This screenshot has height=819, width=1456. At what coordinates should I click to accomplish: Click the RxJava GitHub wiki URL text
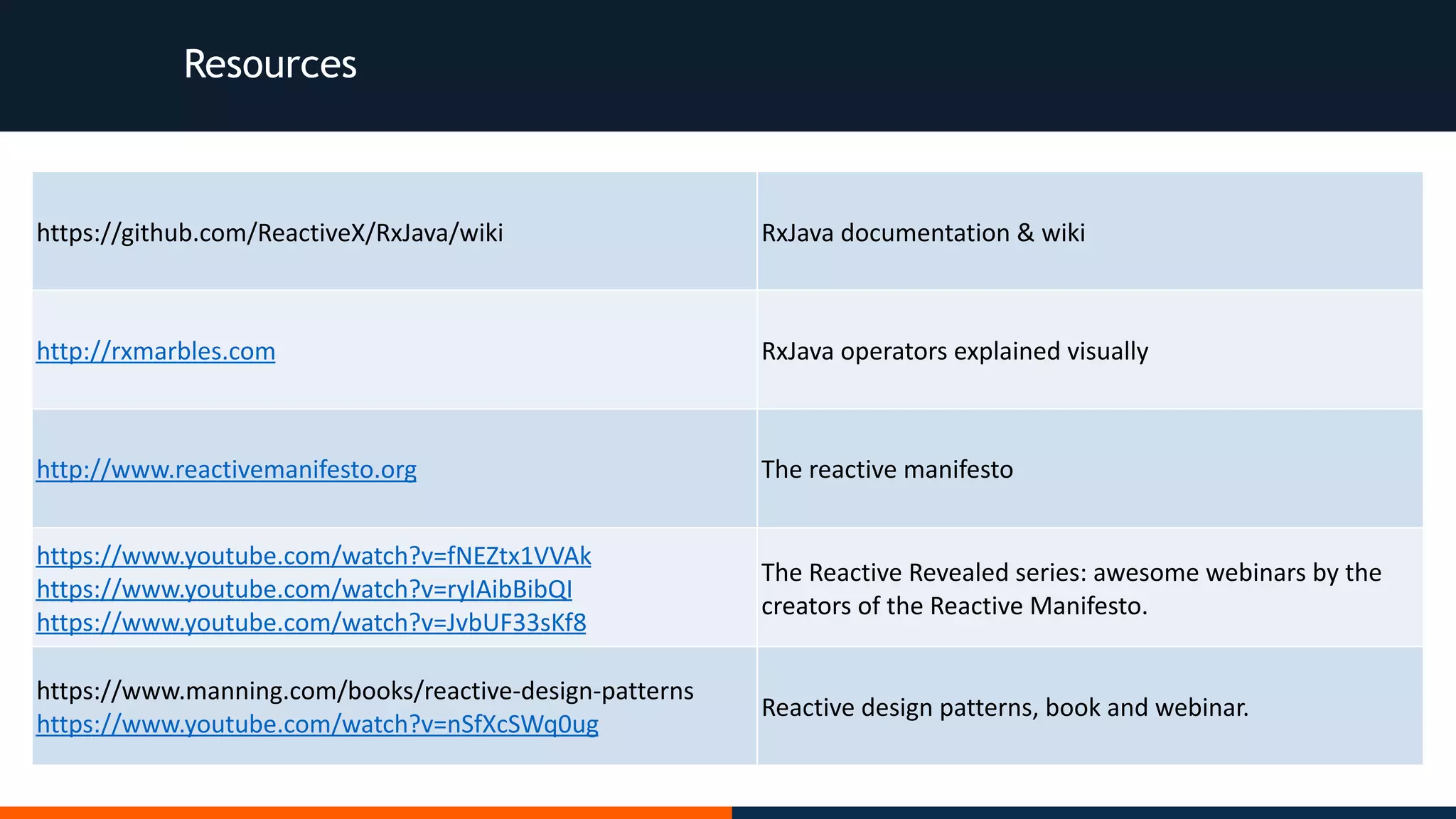click(269, 232)
